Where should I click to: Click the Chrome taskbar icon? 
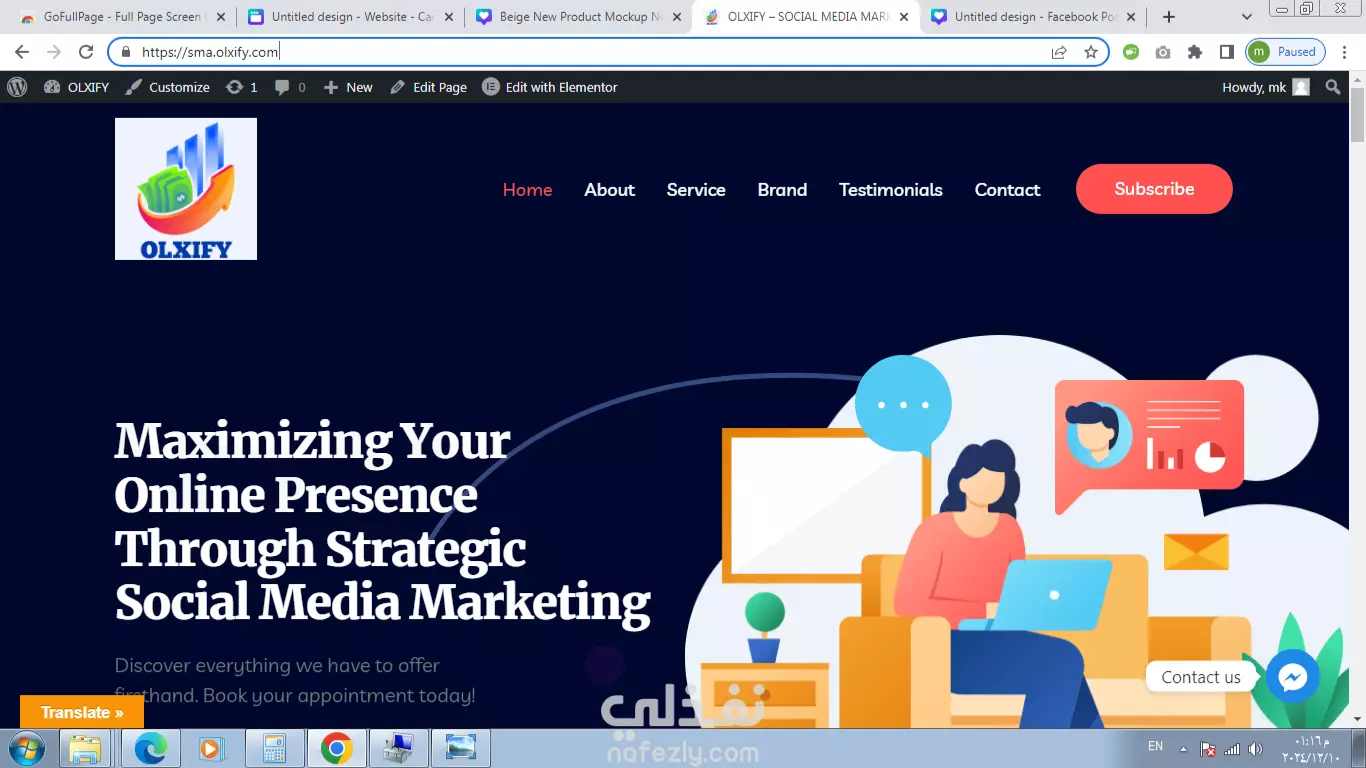pyautogui.click(x=336, y=748)
